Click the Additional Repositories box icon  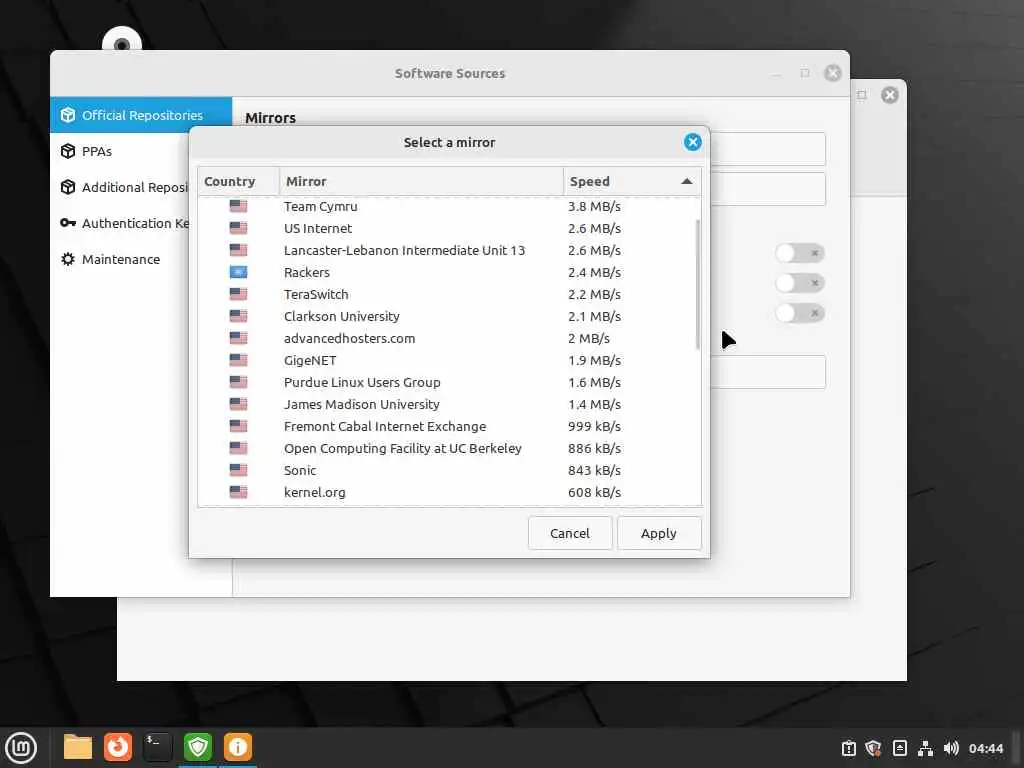[68, 187]
